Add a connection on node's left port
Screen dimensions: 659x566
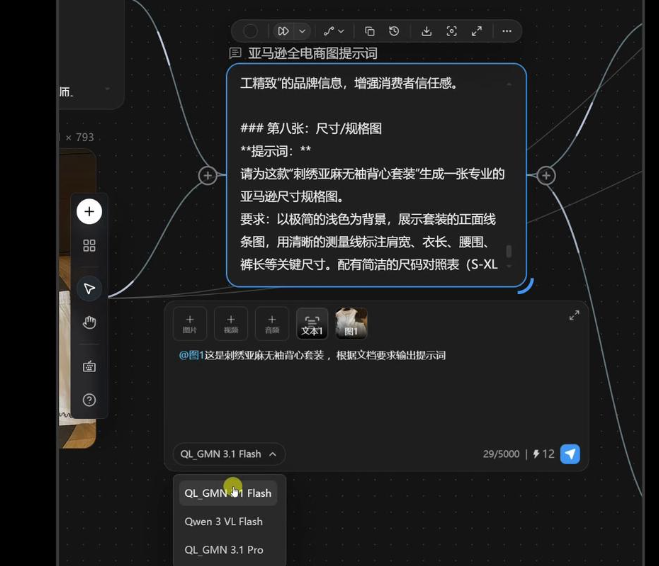click(208, 176)
